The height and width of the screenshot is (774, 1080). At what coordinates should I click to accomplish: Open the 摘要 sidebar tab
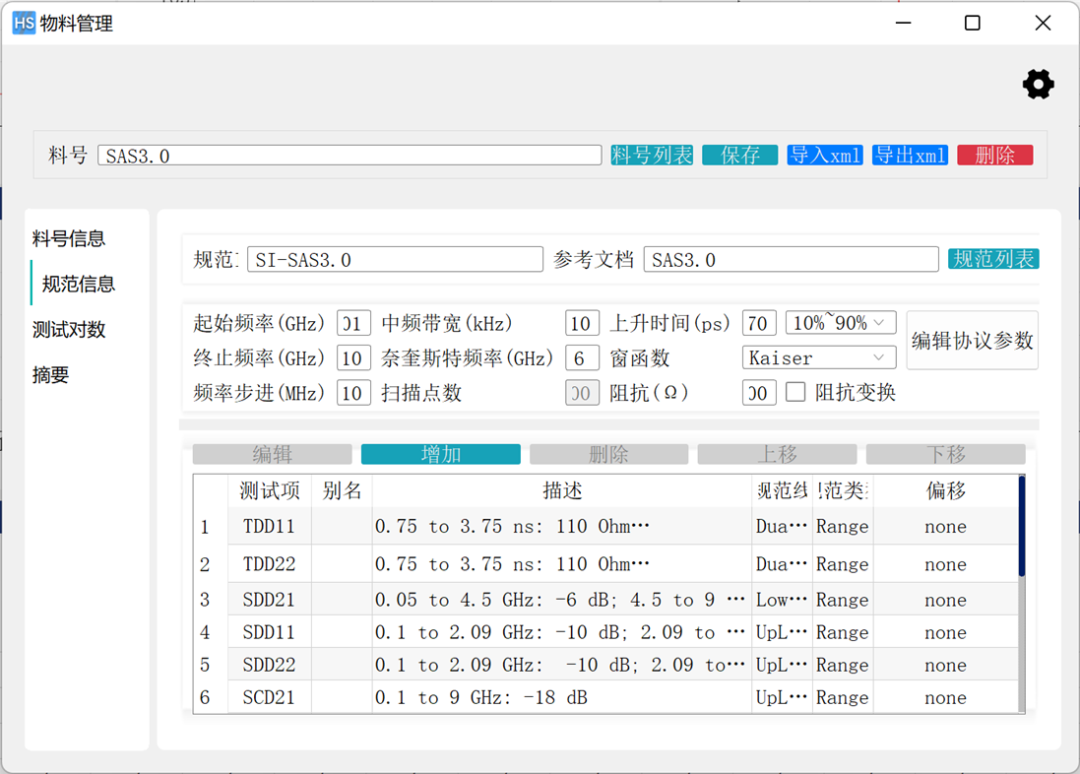click(x=50, y=376)
